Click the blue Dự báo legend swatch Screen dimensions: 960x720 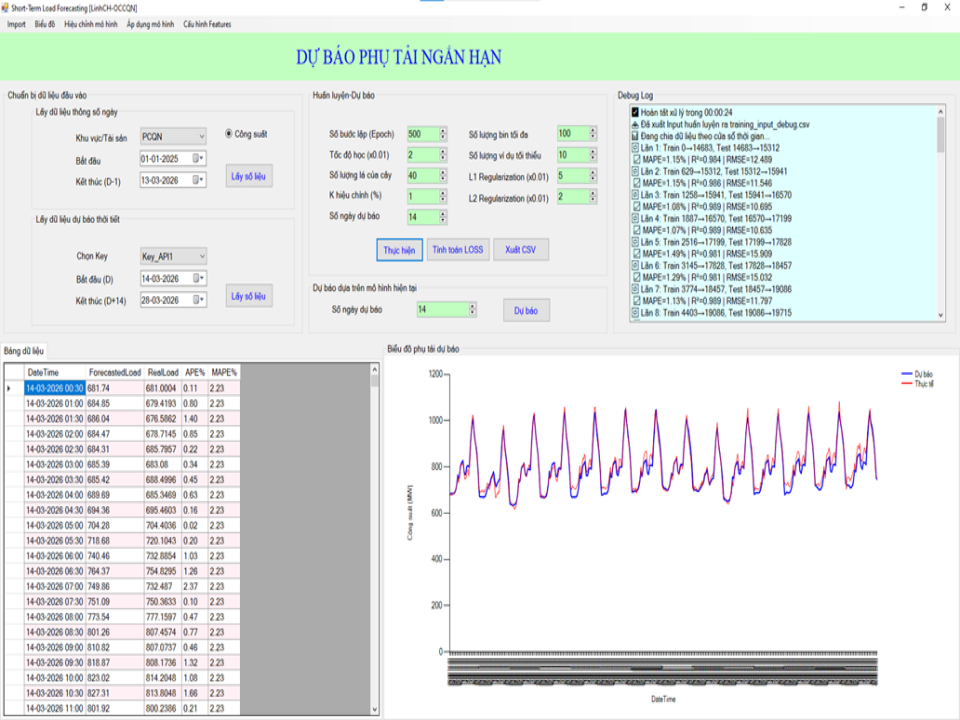pyautogui.click(x=907, y=373)
